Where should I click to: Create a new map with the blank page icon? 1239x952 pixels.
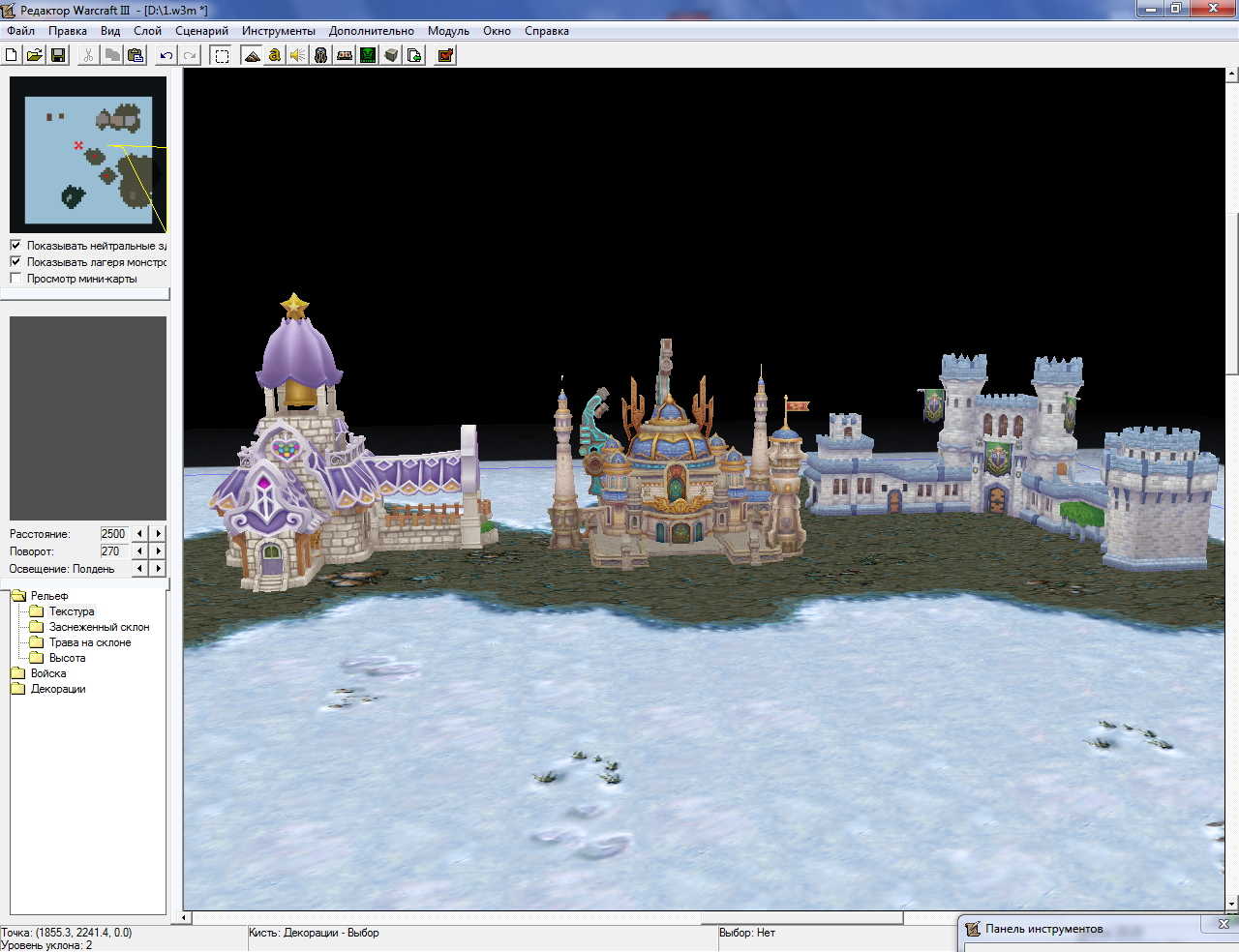coord(12,55)
